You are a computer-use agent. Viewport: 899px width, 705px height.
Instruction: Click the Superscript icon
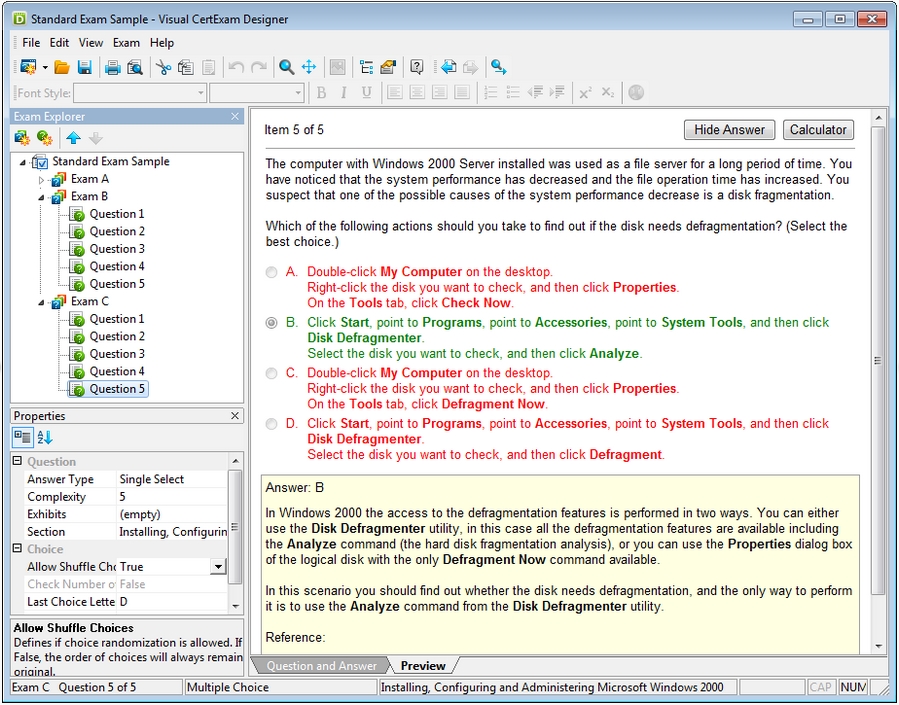coord(585,93)
